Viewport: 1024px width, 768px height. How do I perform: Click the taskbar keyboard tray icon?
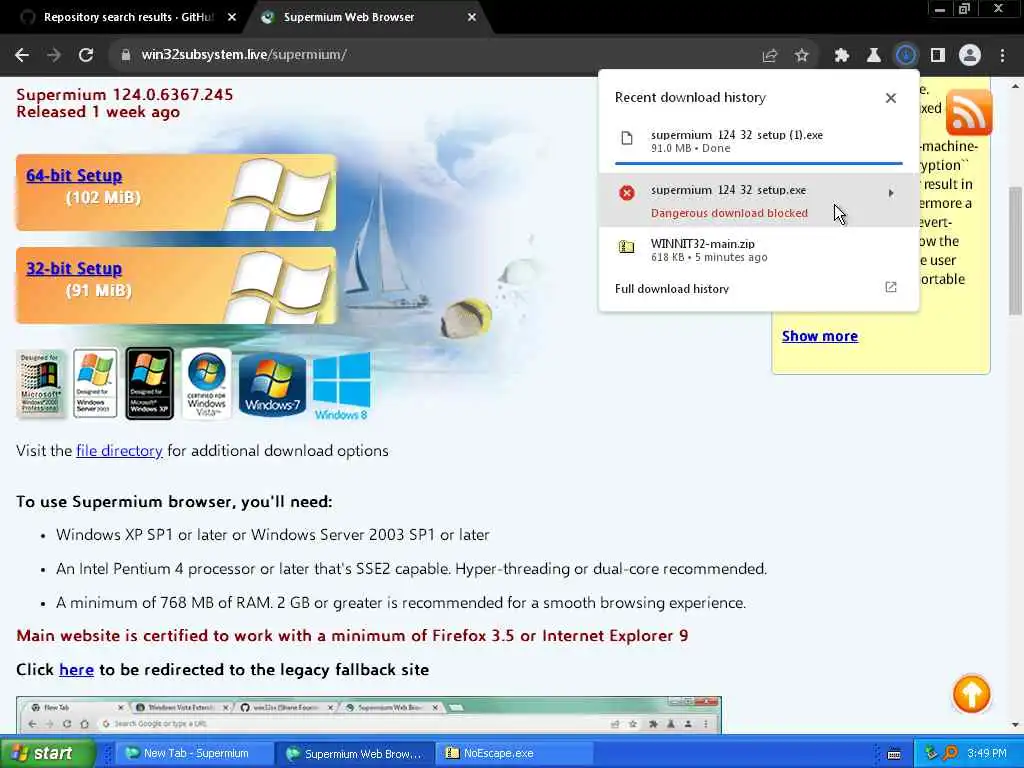tap(894, 754)
